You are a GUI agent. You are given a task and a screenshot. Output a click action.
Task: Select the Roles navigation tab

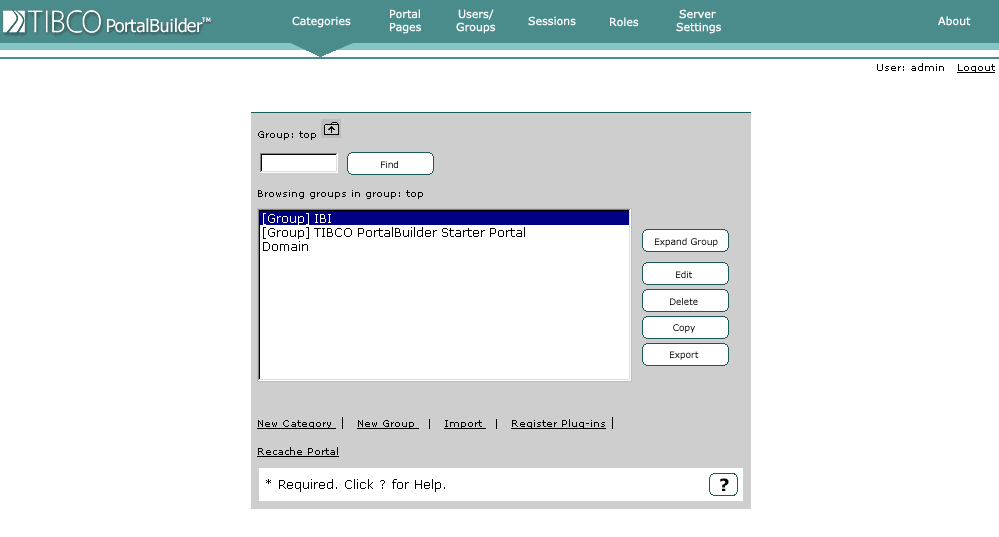[623, 22]
